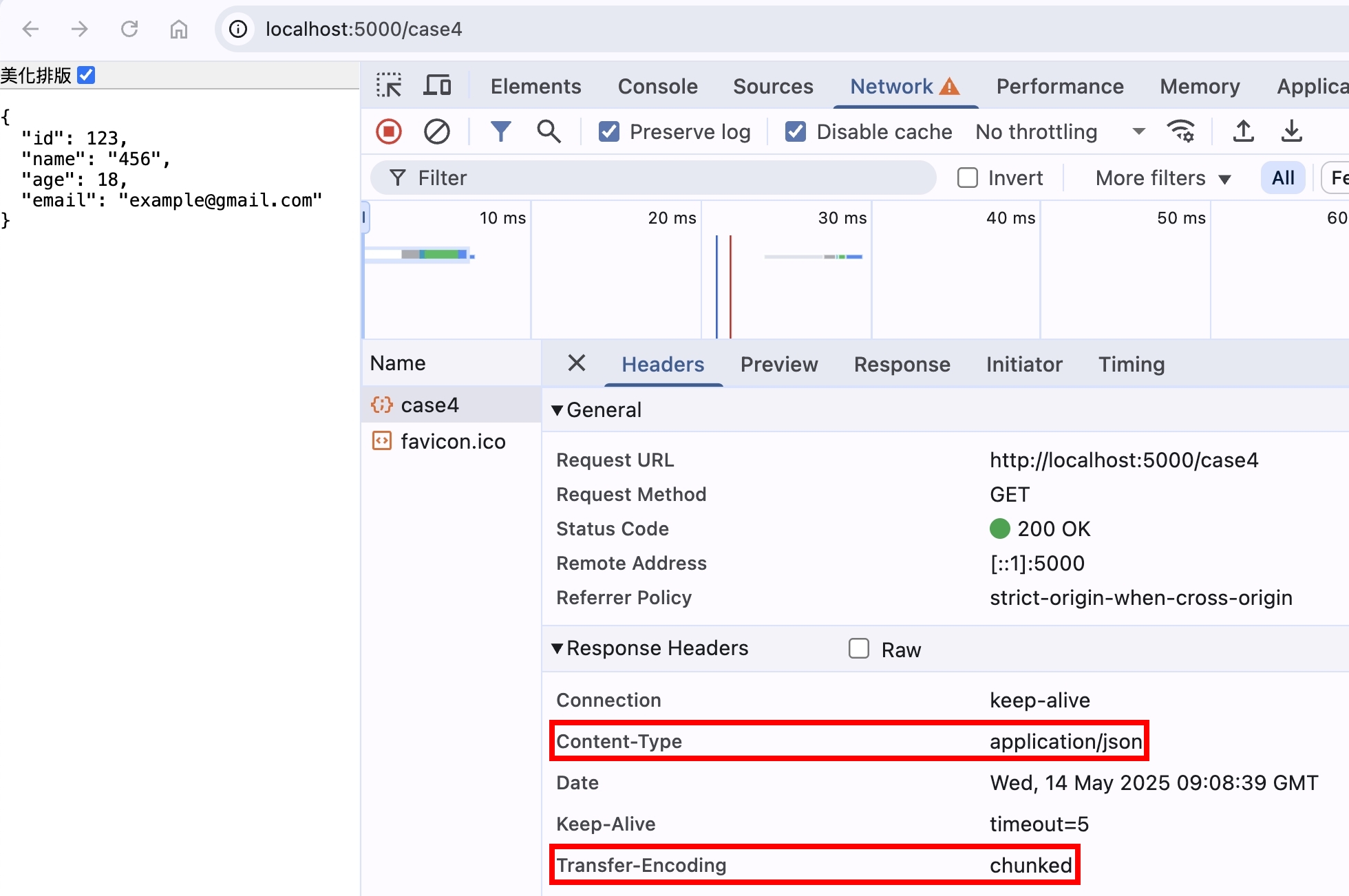
Task: Collapse the General section
Action: (x=557, y=410)
